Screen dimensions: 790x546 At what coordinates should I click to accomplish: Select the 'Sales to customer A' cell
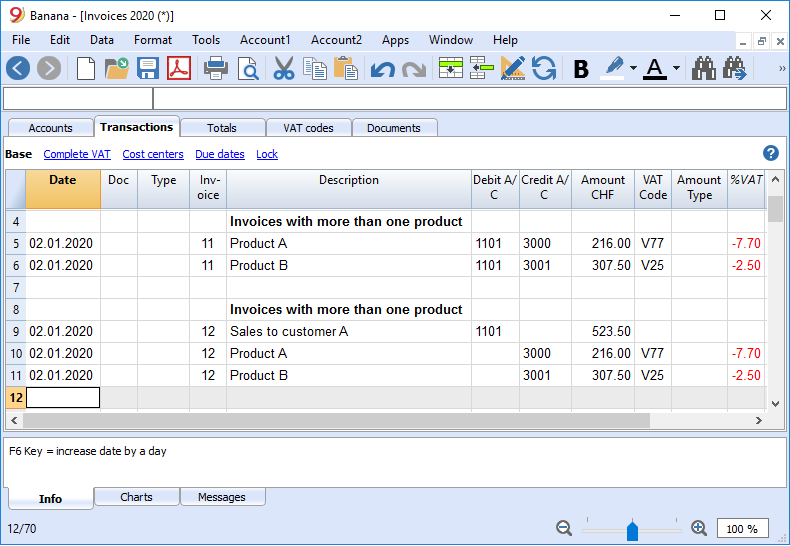349,331
